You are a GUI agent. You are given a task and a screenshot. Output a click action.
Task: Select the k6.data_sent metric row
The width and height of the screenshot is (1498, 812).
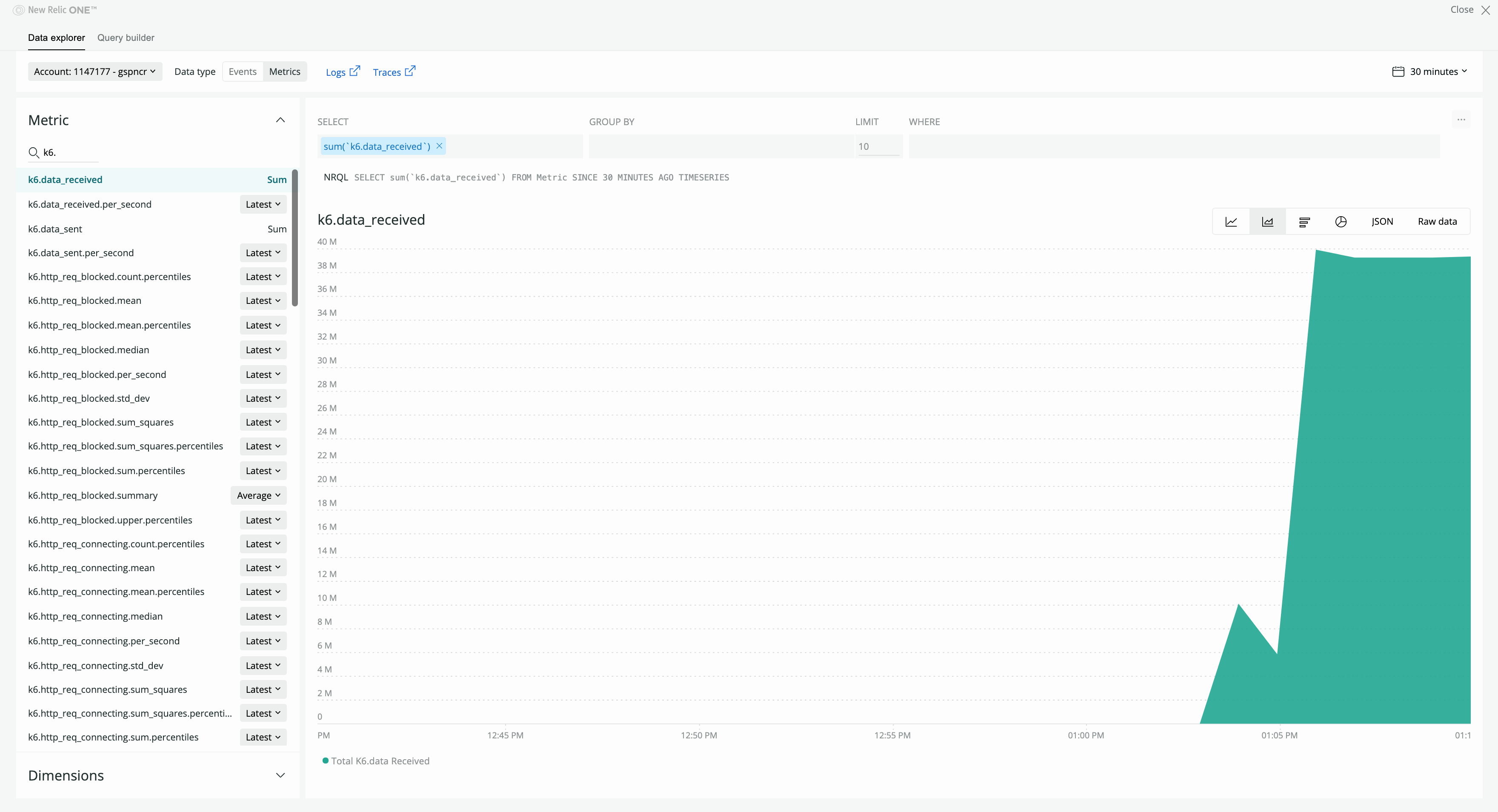pos(54,229)
